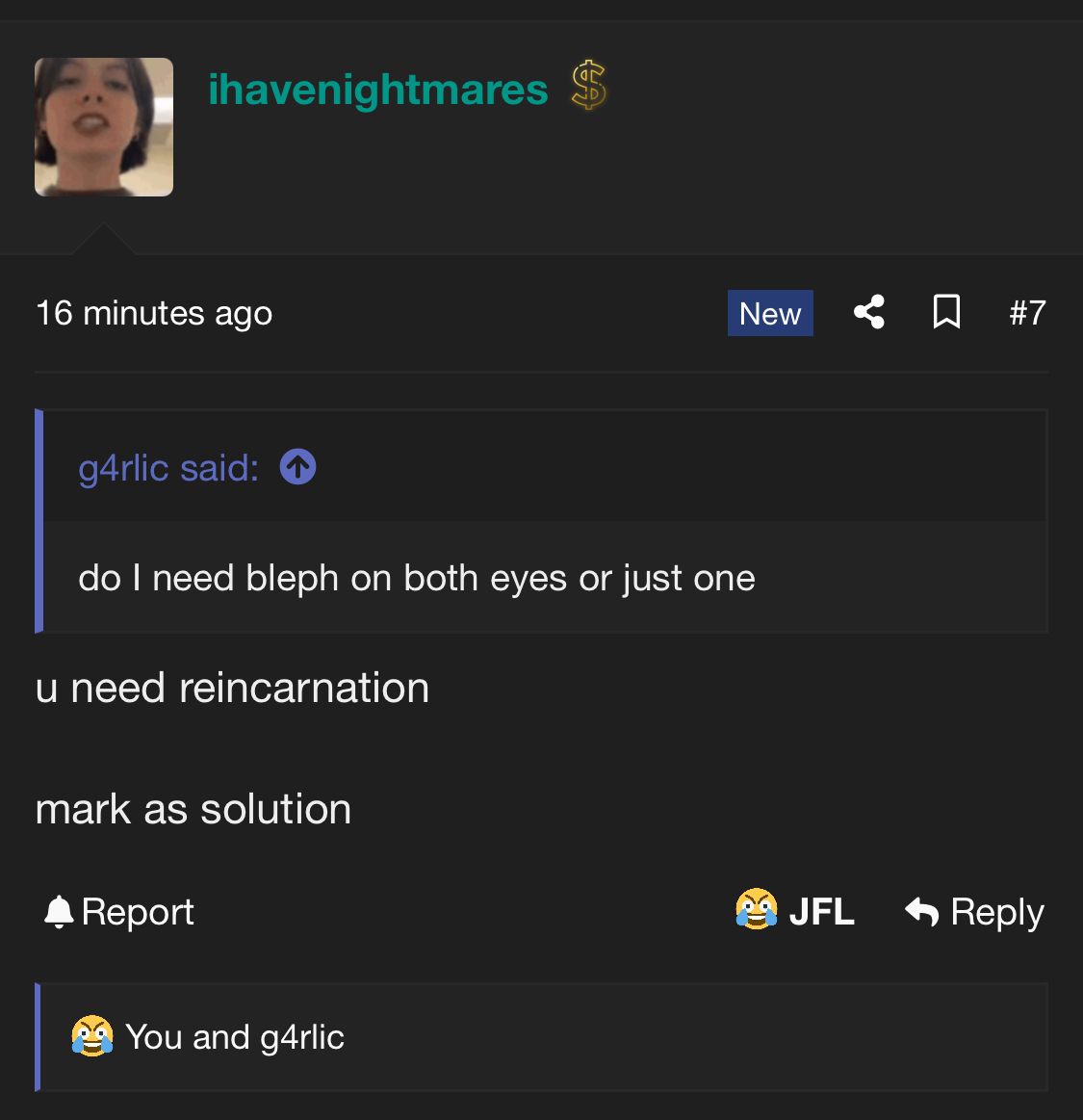This screenshot has width=1083, height=1120.
Task: Click the 'g4rlic said:' quote header
Action: point(168,468)
